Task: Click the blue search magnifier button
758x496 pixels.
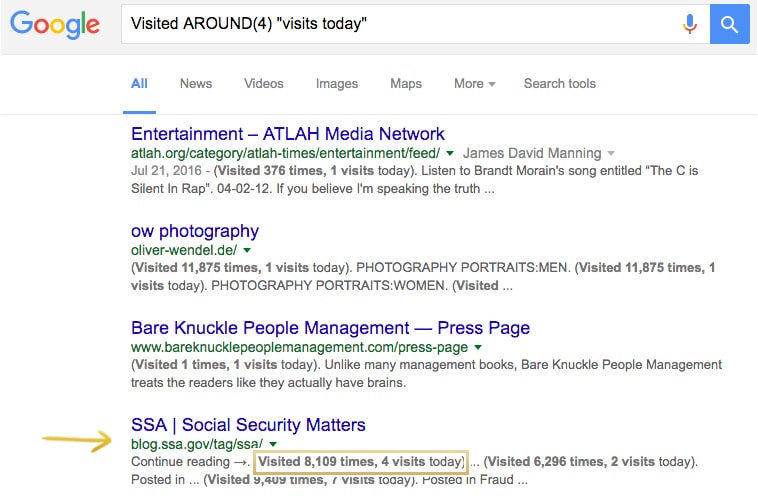Action: [x=729, y=24]
